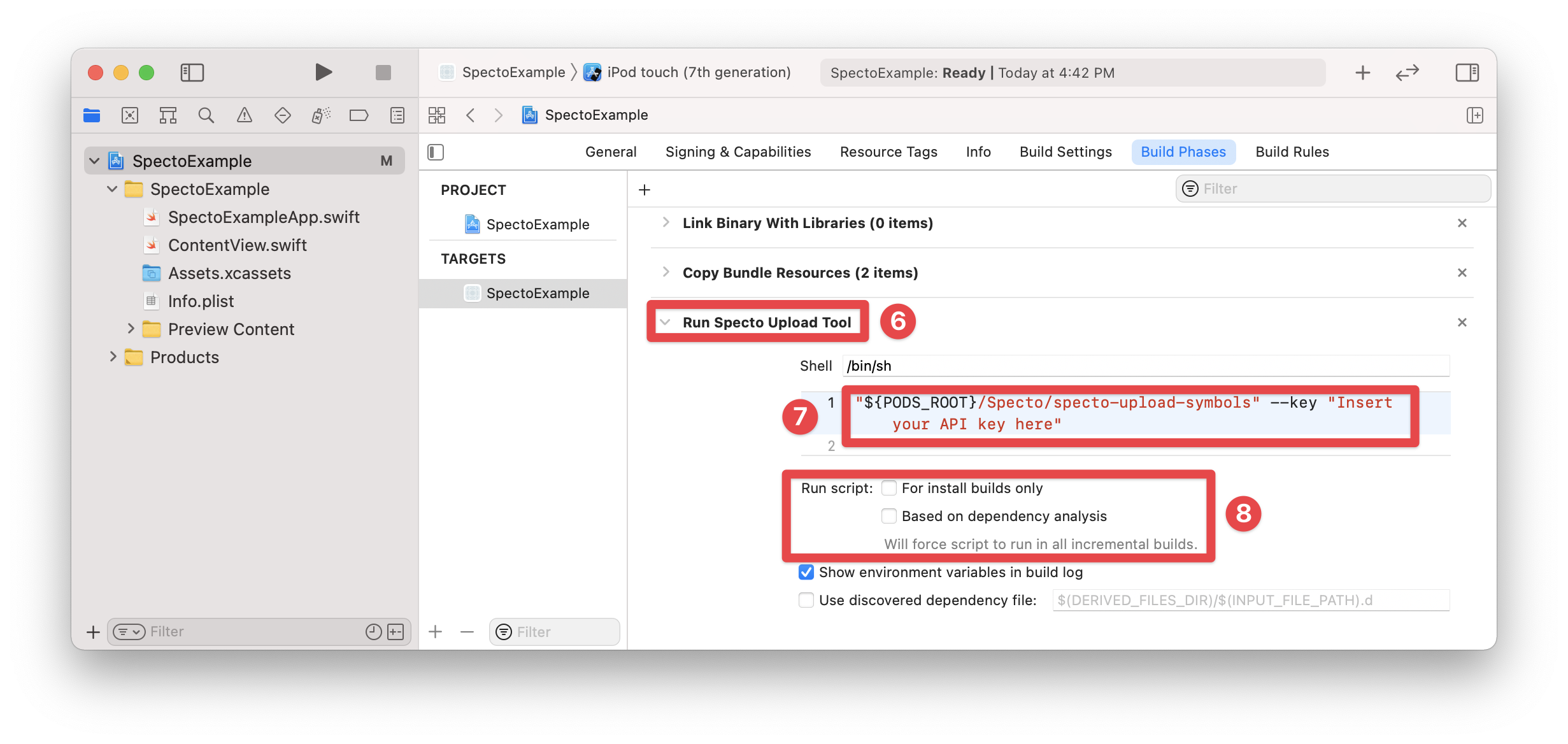Add new build phase plus button
1568x744 pixels.
[x=645, y=190]
